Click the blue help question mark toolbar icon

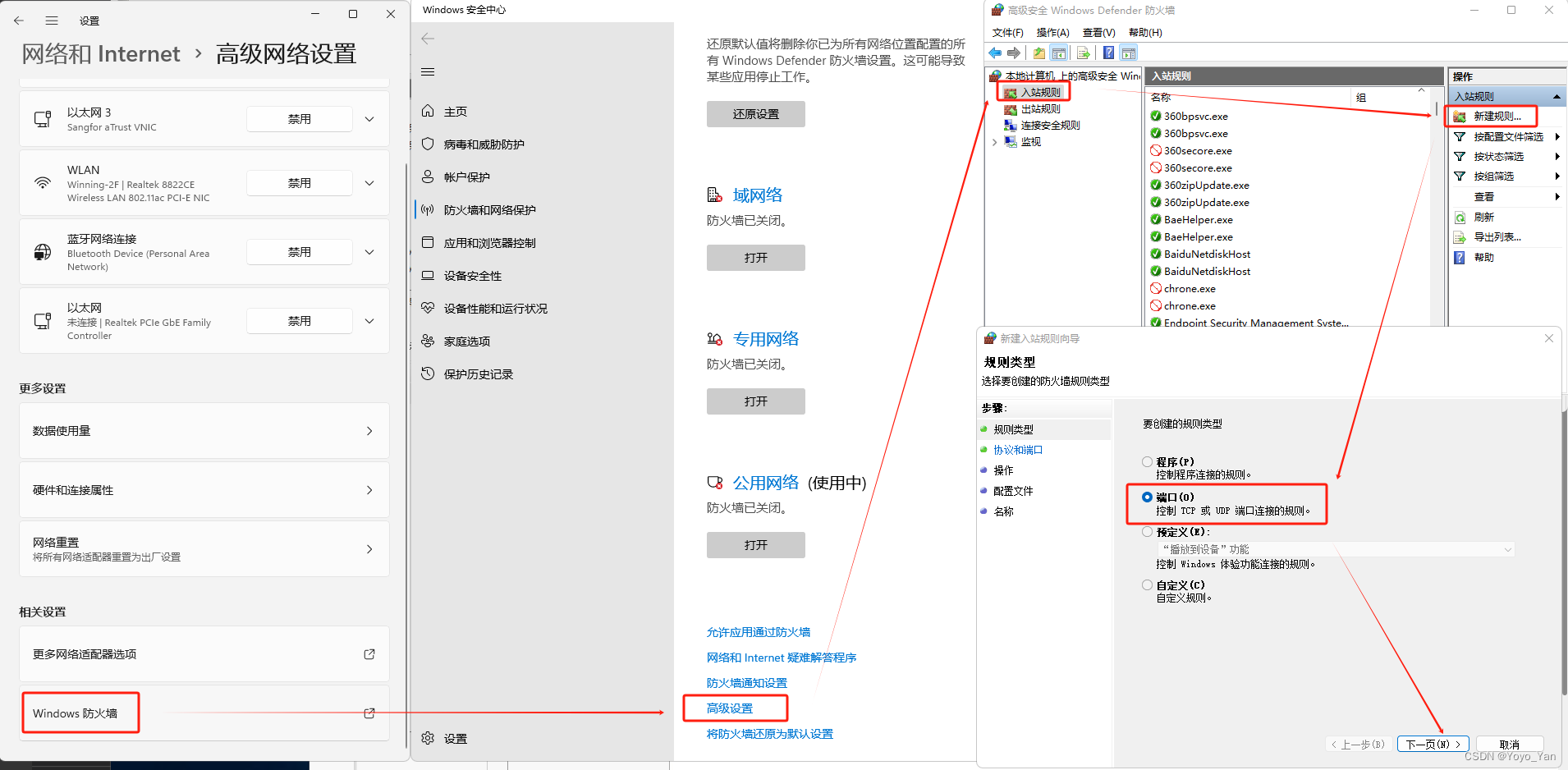tap(1108, 53)
